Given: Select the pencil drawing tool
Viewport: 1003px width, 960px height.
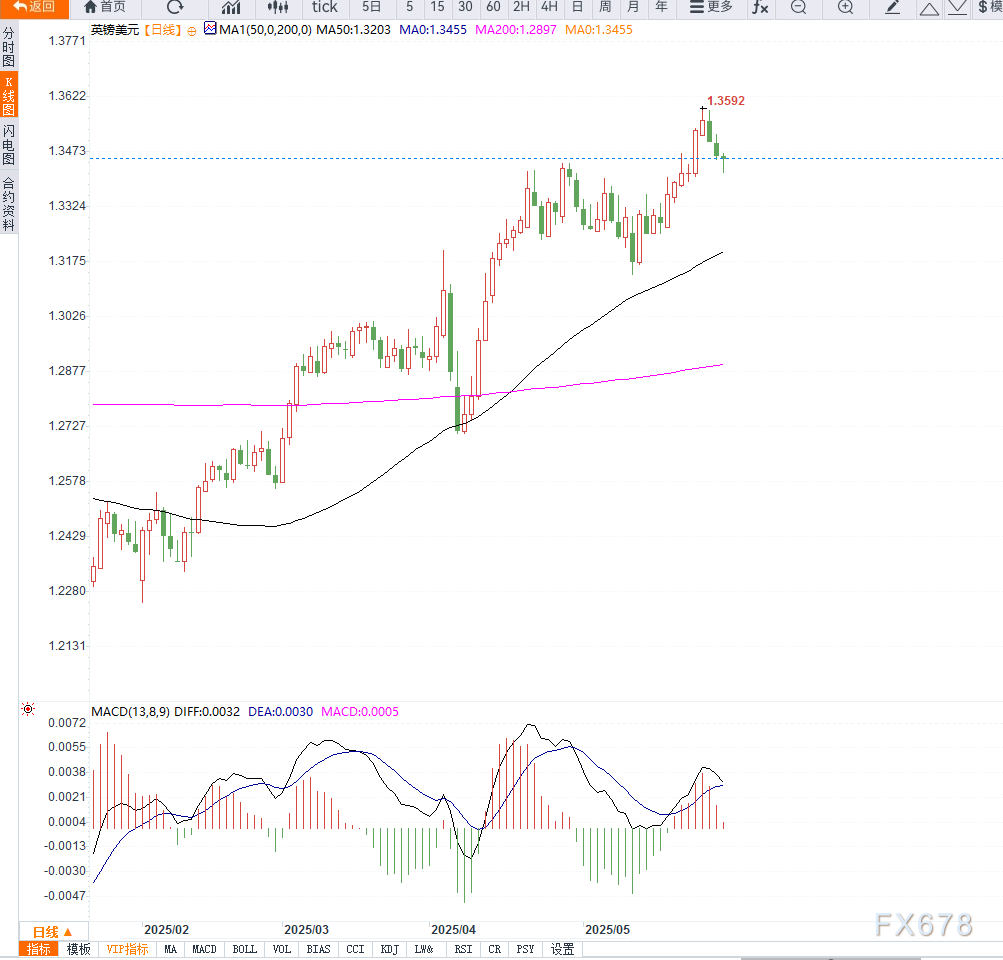Looking at the screenshot, I should 894,8.
